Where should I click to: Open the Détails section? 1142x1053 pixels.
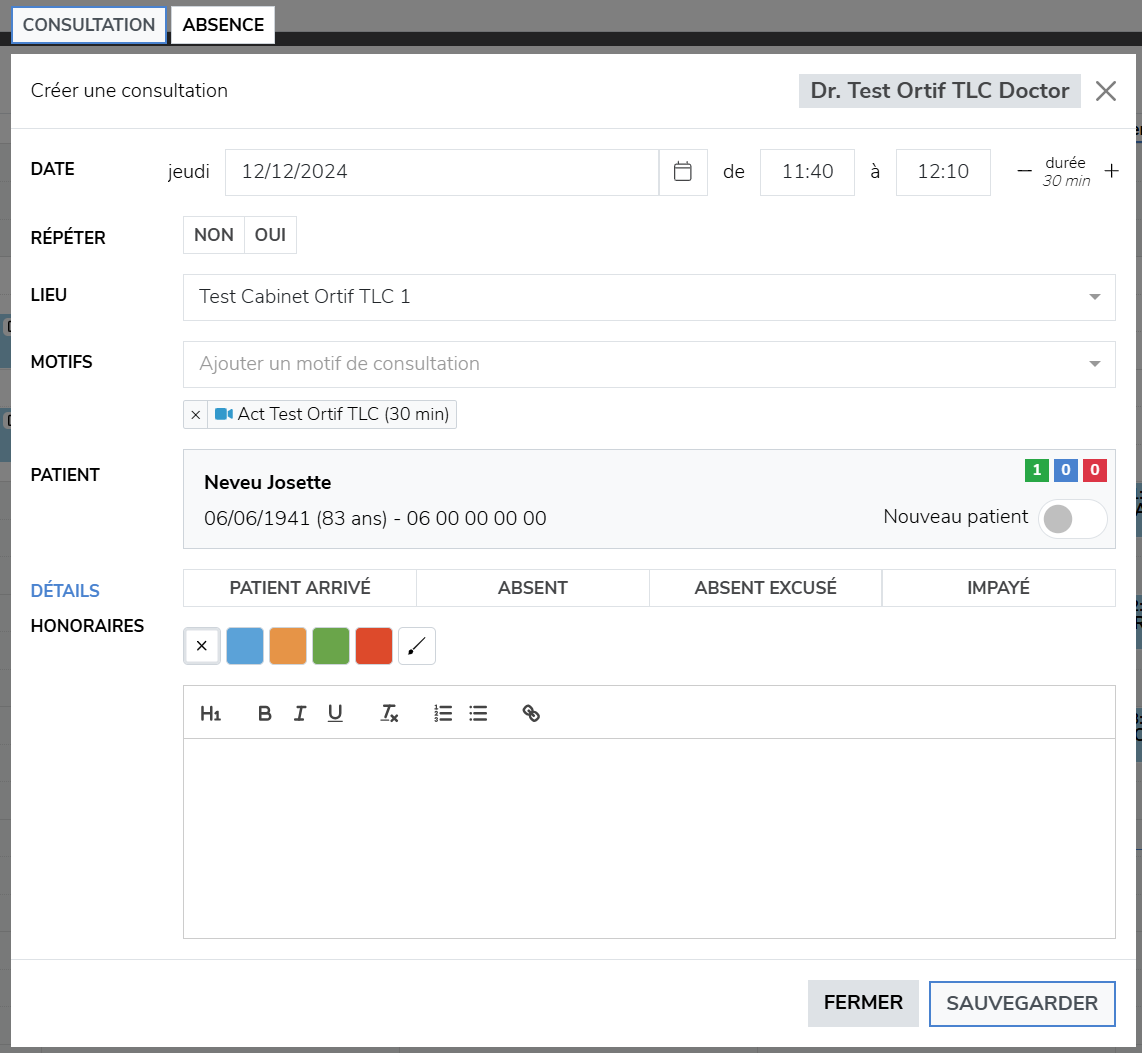click(65, 591)
